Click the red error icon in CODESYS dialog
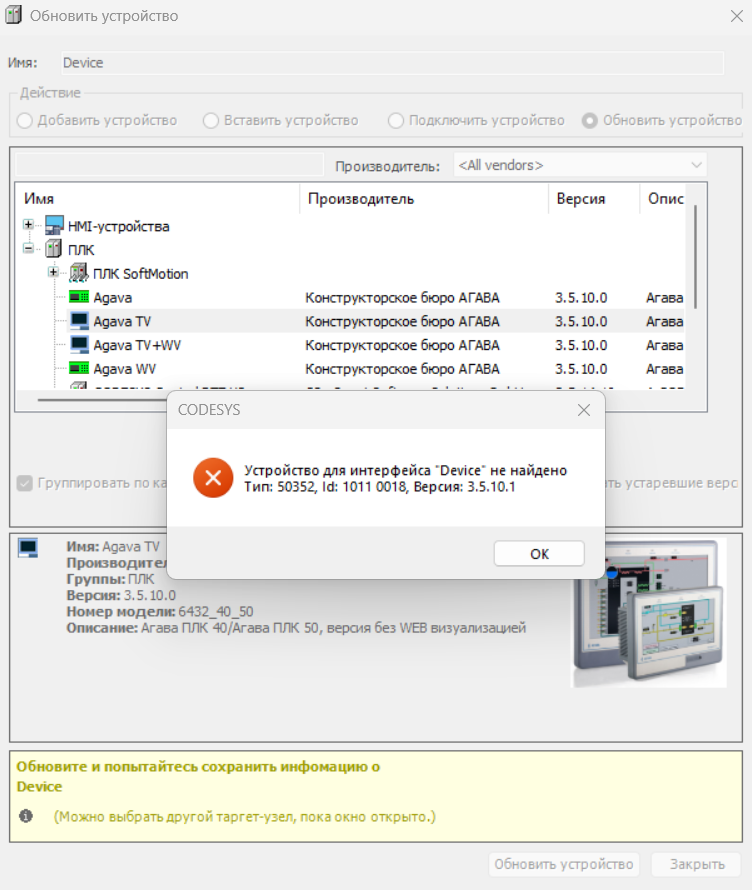752x890 pixels. pyautogui.click(x=212, y=477)
